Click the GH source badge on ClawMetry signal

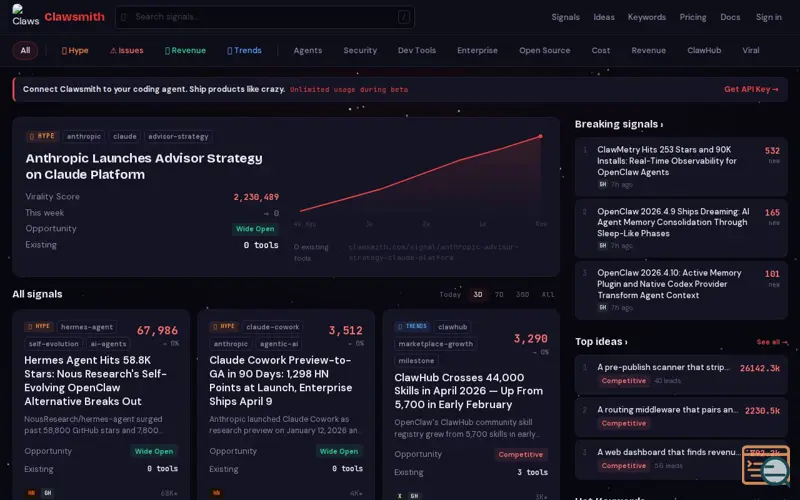click(x=603, y=185)
